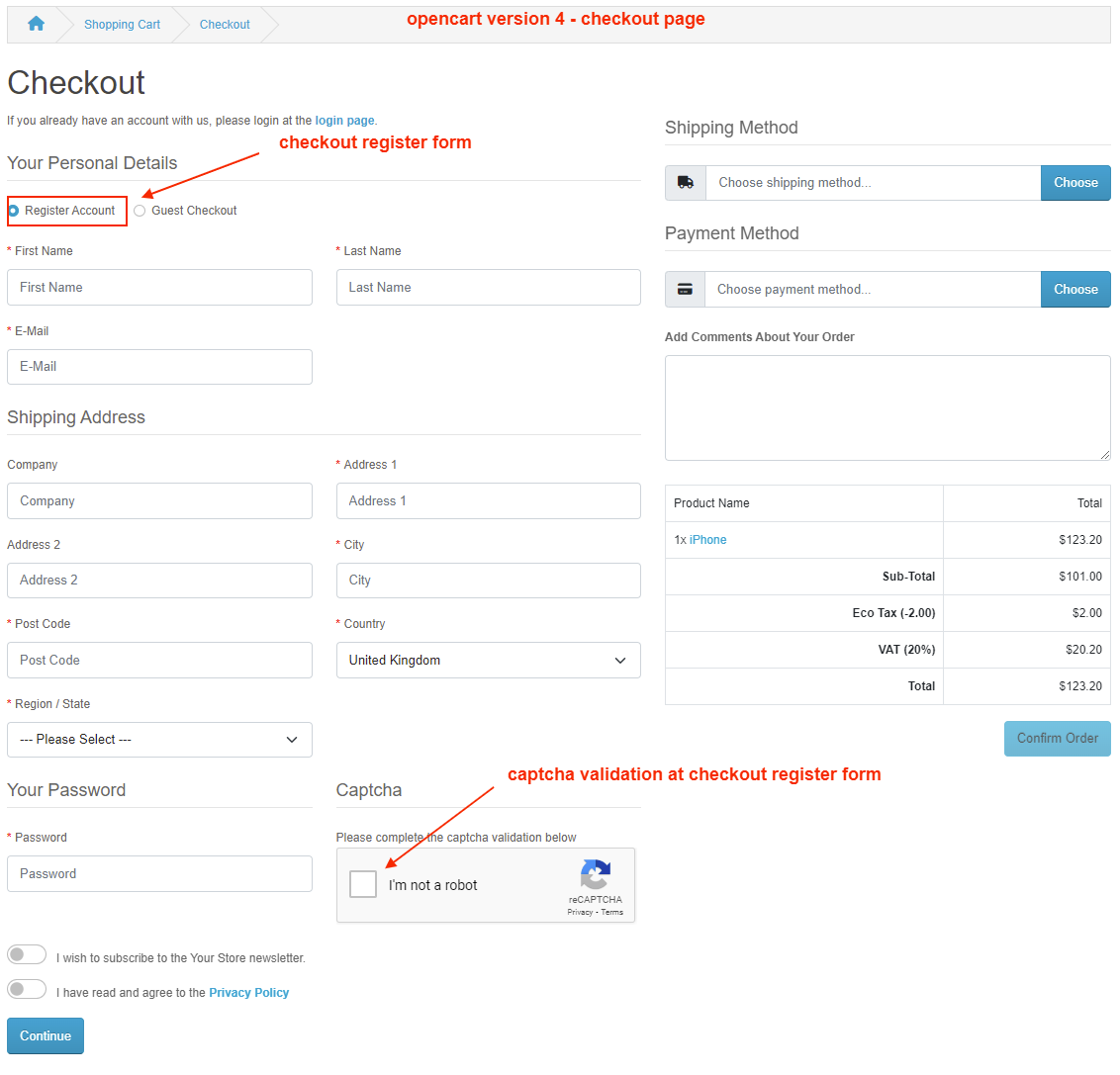
Task: Open the Shopping Cart breadcrumb
Action: [122, 25]
